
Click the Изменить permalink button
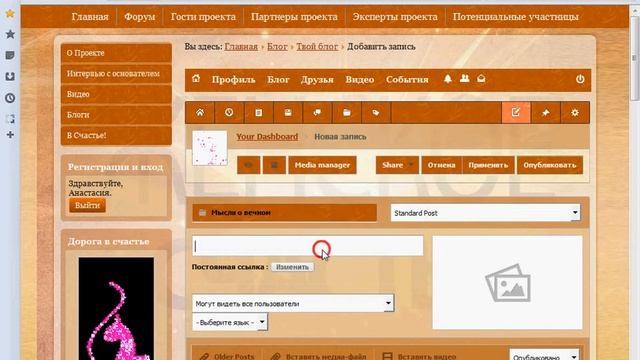(x=292, y=267)
